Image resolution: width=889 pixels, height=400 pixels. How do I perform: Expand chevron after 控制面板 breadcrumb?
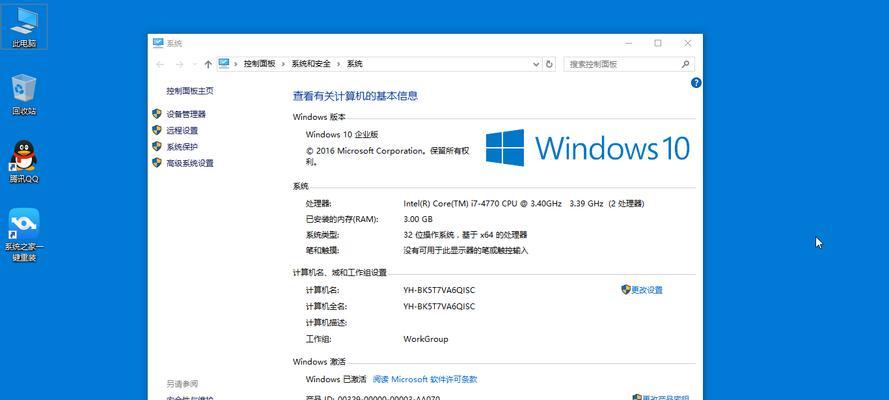tap(283, 65)
